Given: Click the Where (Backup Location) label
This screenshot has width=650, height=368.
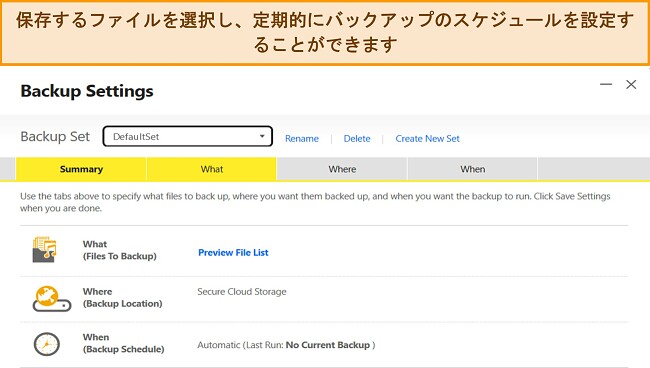Looking at the screenshot, I should (x=122, y=298).
